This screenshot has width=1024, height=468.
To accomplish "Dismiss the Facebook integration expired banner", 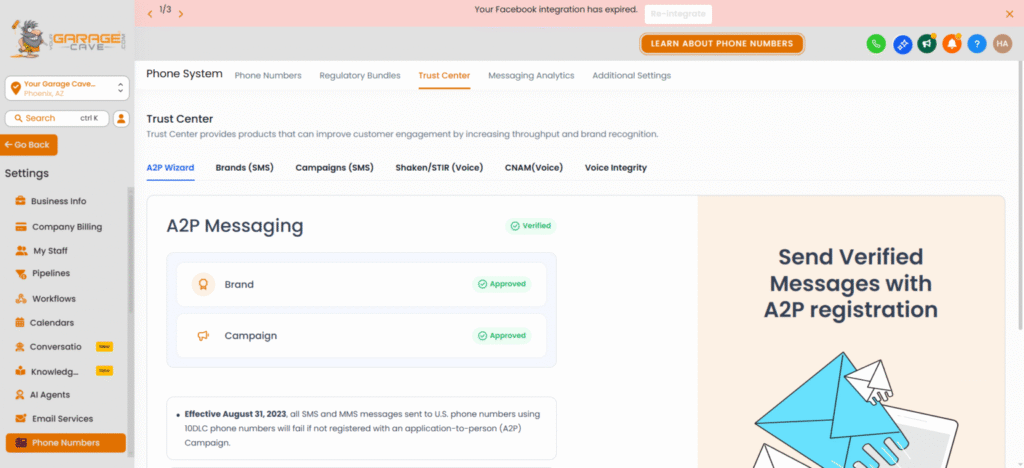I will 1010,13.
